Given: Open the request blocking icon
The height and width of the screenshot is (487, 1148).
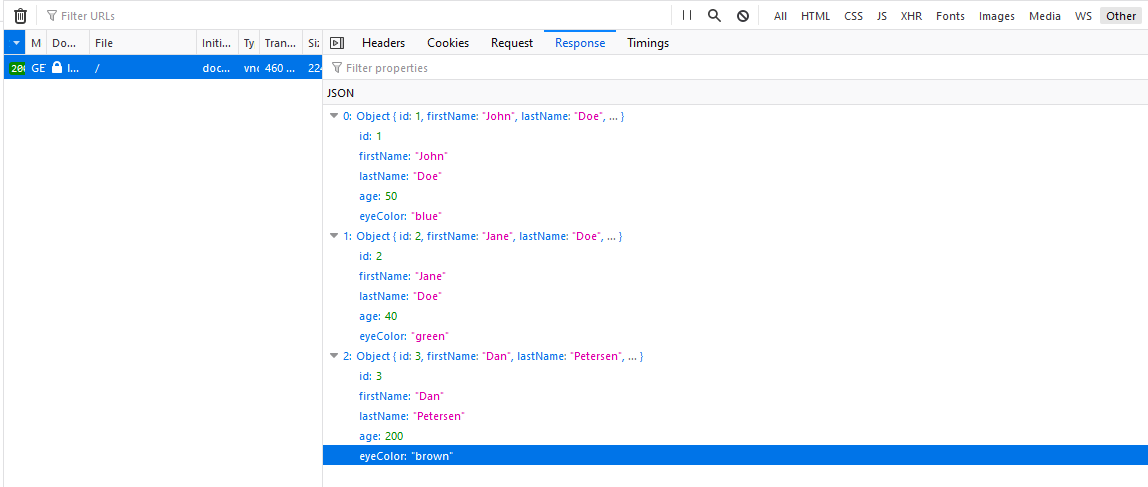Looking at the screenshot, I should click(743, 16).
